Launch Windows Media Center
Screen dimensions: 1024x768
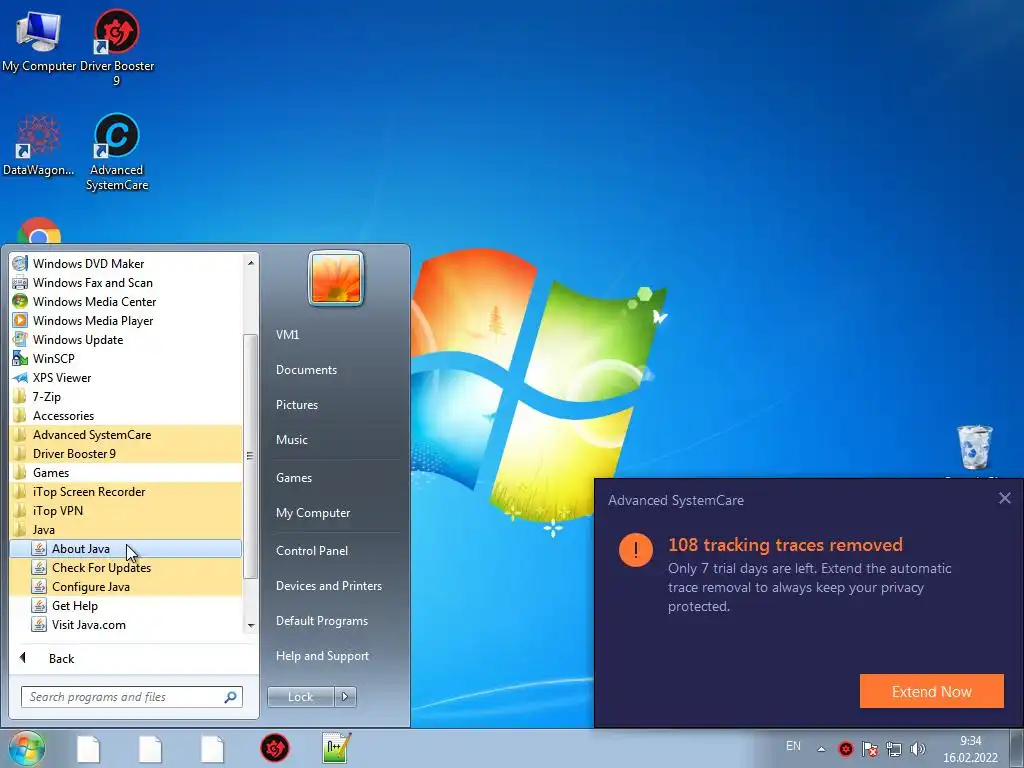(125, 302)
